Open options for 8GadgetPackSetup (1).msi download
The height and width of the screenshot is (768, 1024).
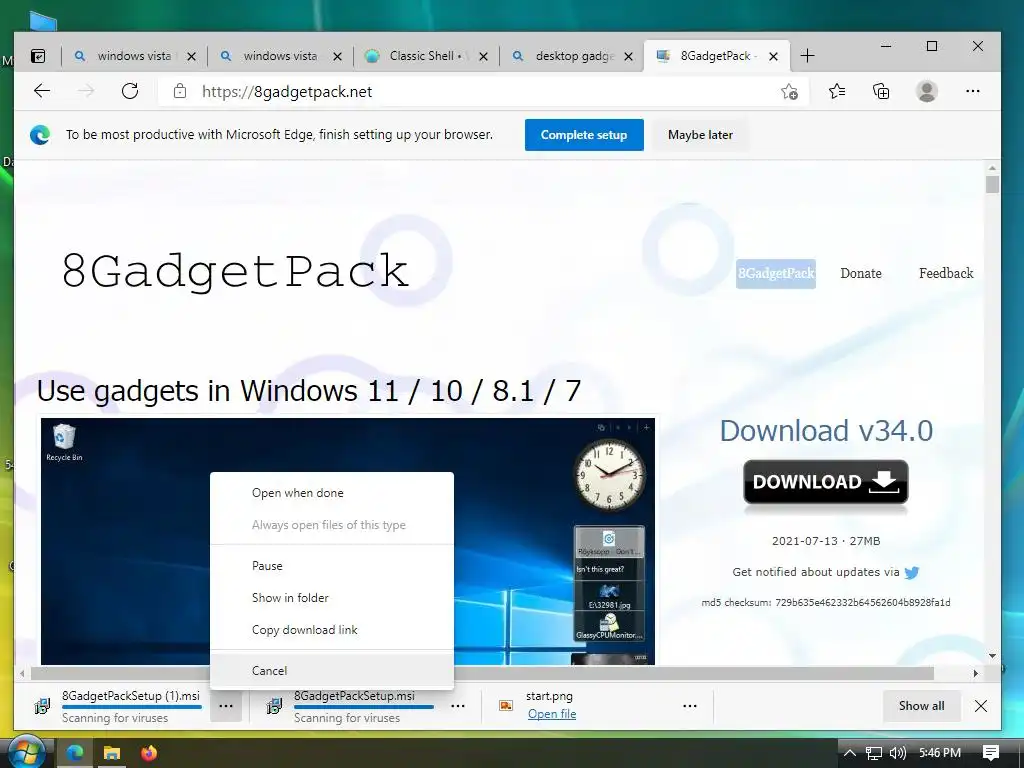[226, 706]
